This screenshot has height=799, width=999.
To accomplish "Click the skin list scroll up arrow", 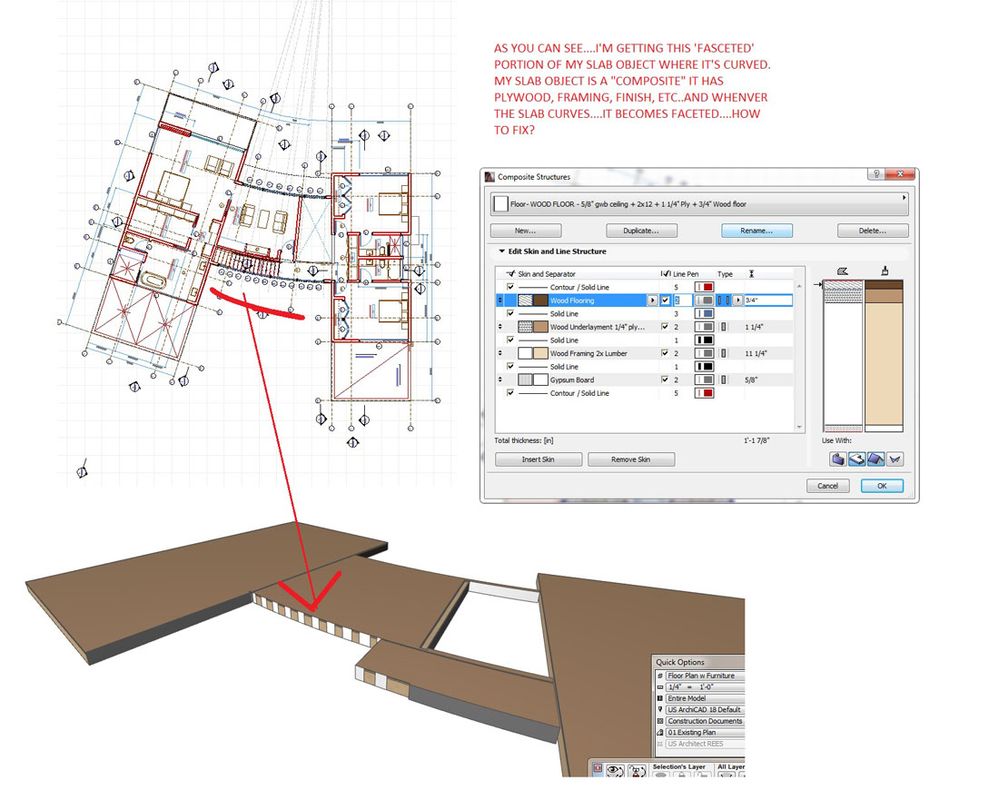I will pyautogui.click(x=800, y=286).
